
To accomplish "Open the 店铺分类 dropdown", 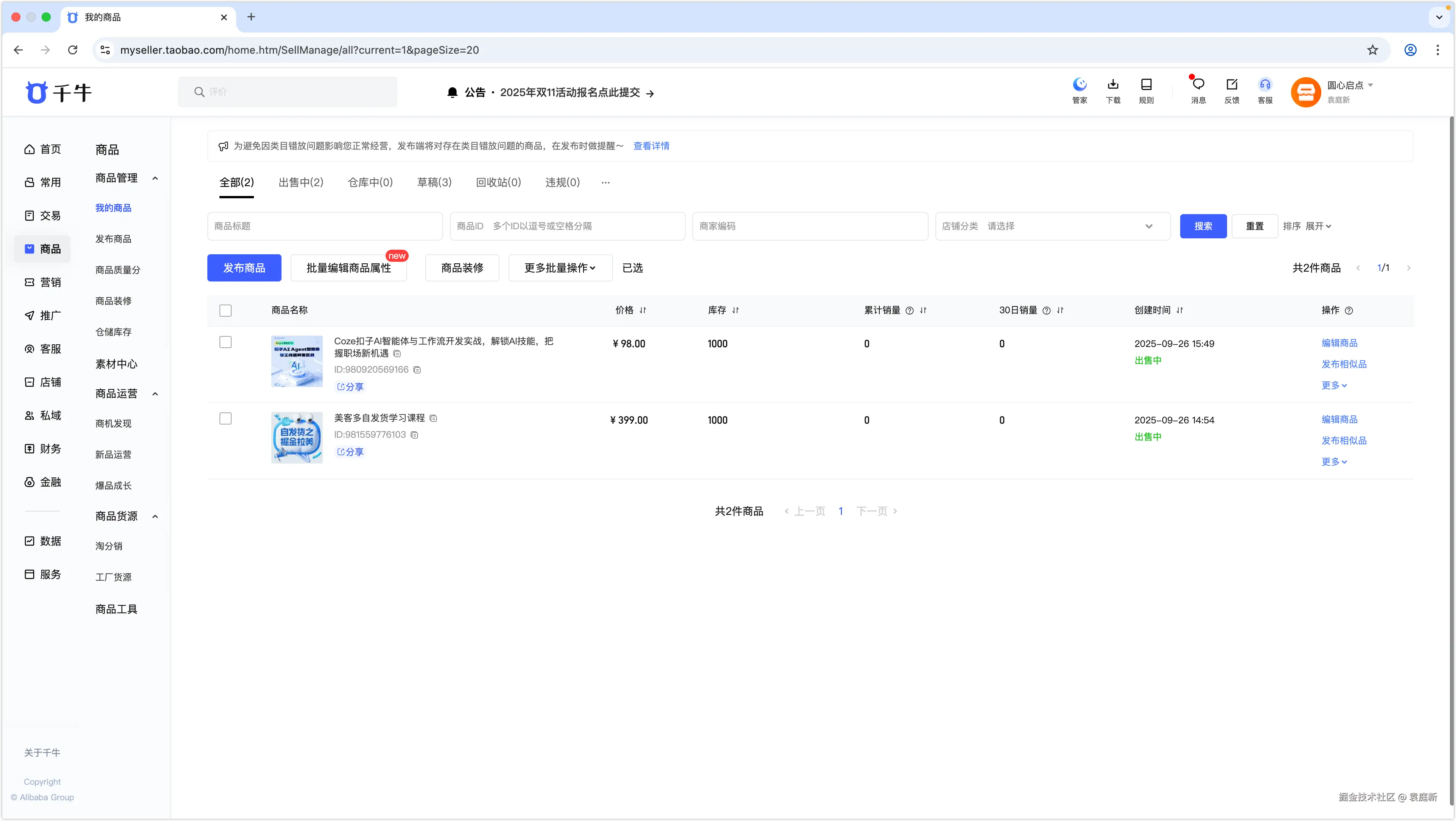I will pos(1052,226).
